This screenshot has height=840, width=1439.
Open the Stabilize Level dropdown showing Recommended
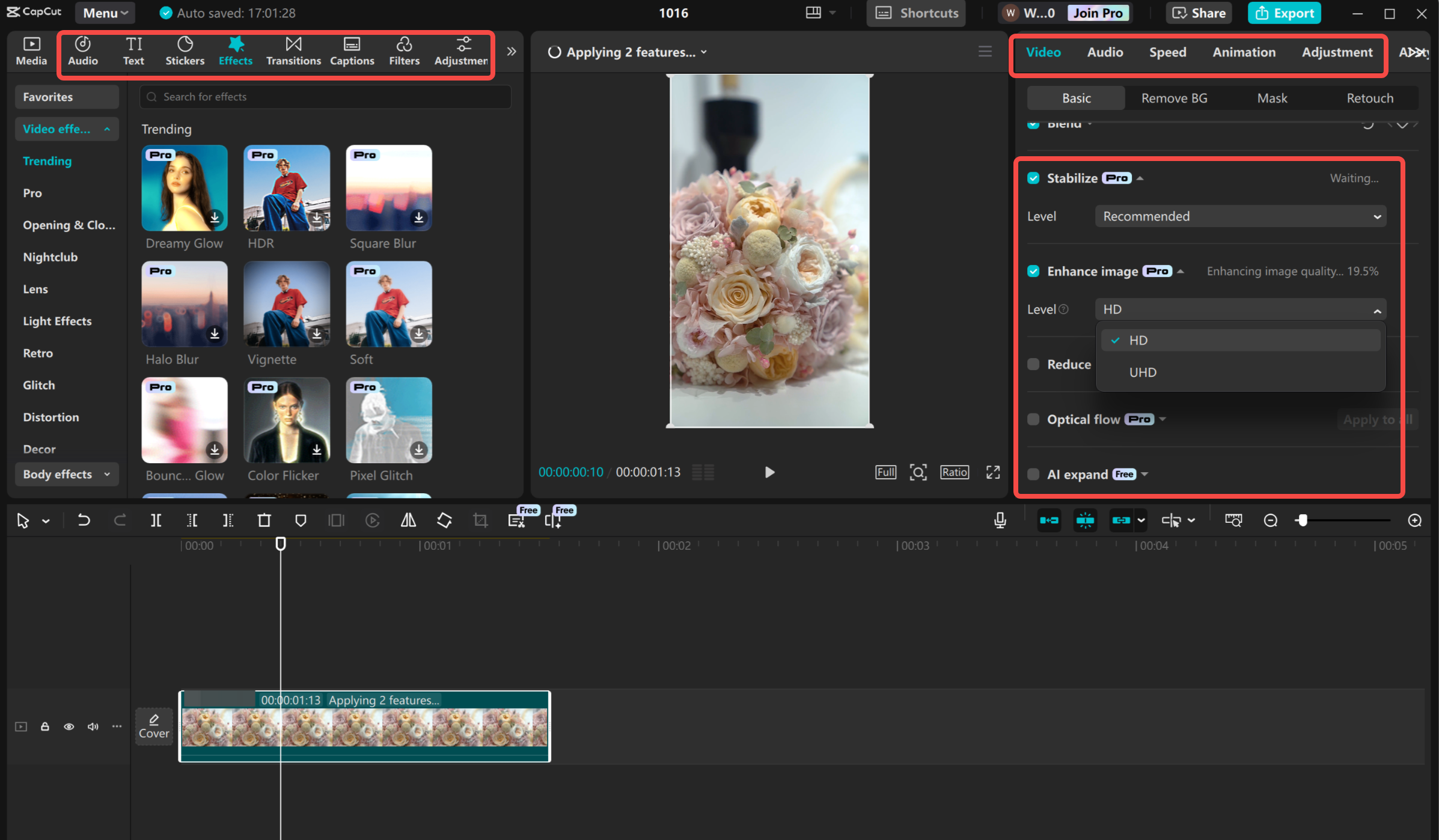tap(1240, 216)
